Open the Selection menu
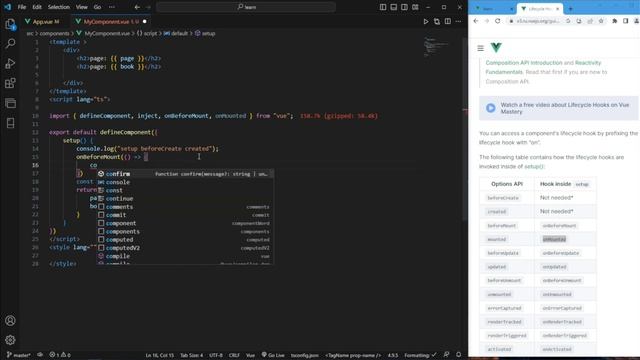 (x=59, y=7)
